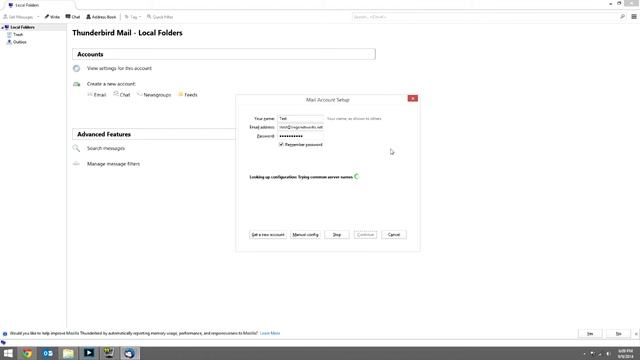The width and height of the screenshot is (640, 360).
Task: Switch to Thunderbird taskbar icon
Action: (129, 353)
